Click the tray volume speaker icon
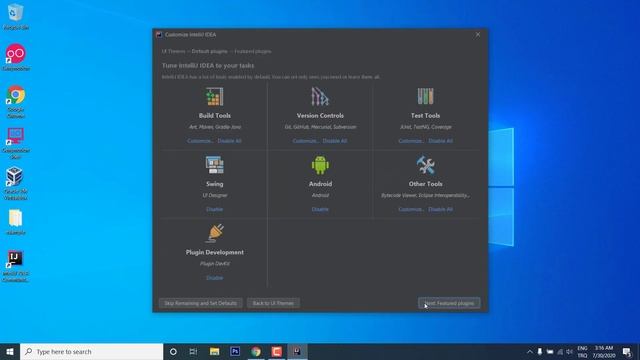Image resolution: width=640 pixels, height=360 pixels. 569,351
